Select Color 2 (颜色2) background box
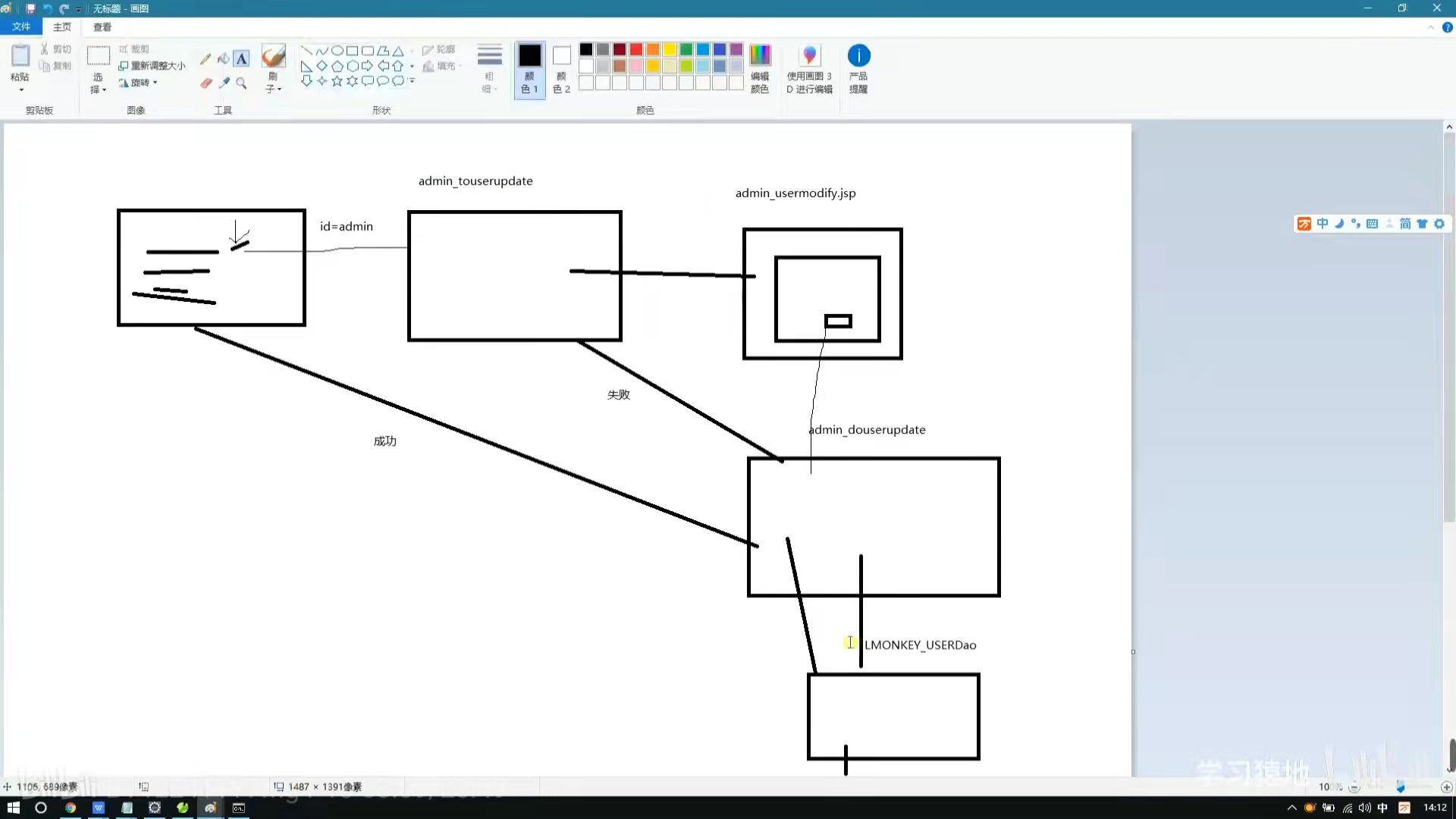This screenshot has height=819, width=1456. pos(561,69)
